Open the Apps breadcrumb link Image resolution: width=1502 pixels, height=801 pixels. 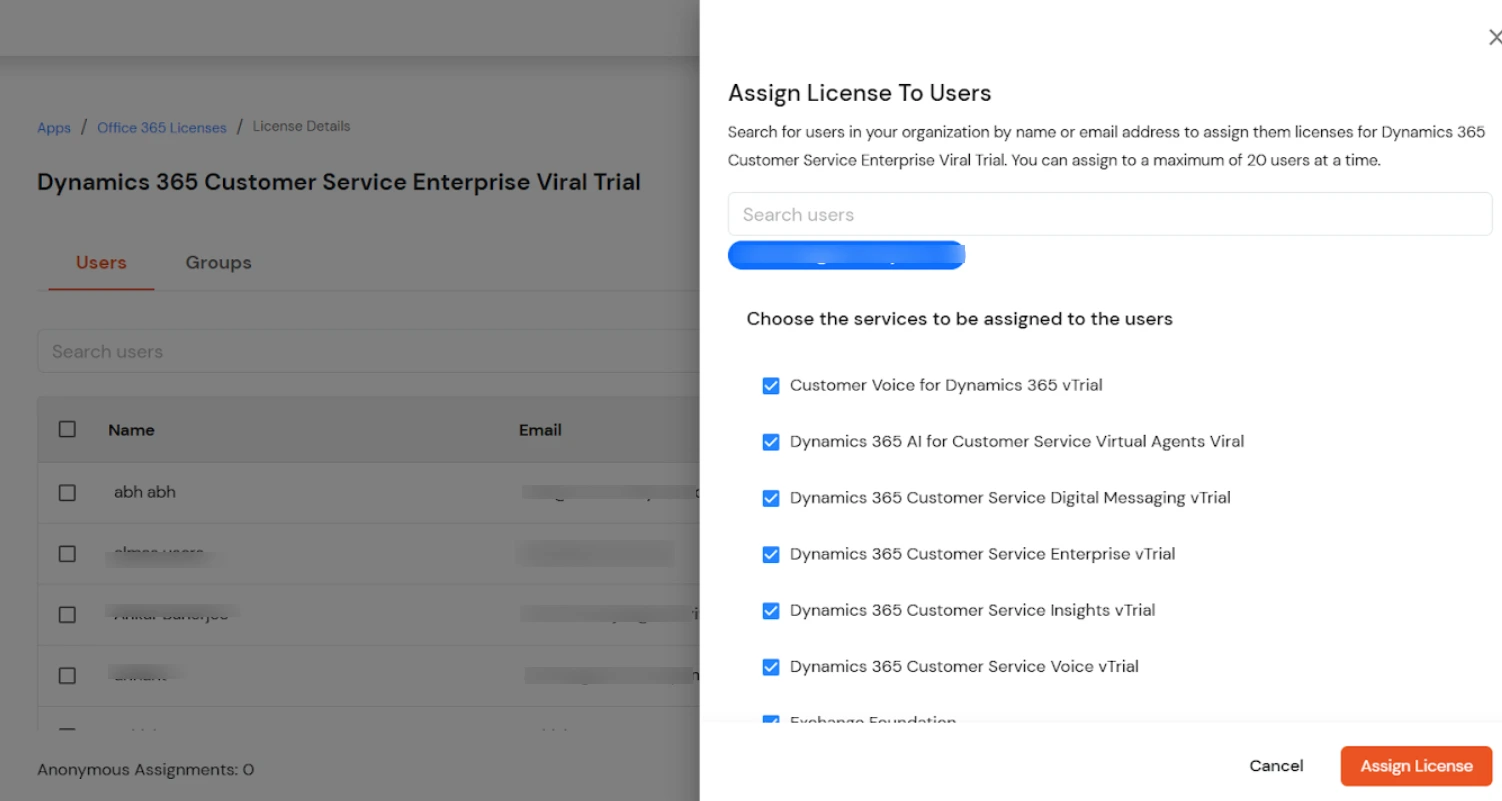53,127
